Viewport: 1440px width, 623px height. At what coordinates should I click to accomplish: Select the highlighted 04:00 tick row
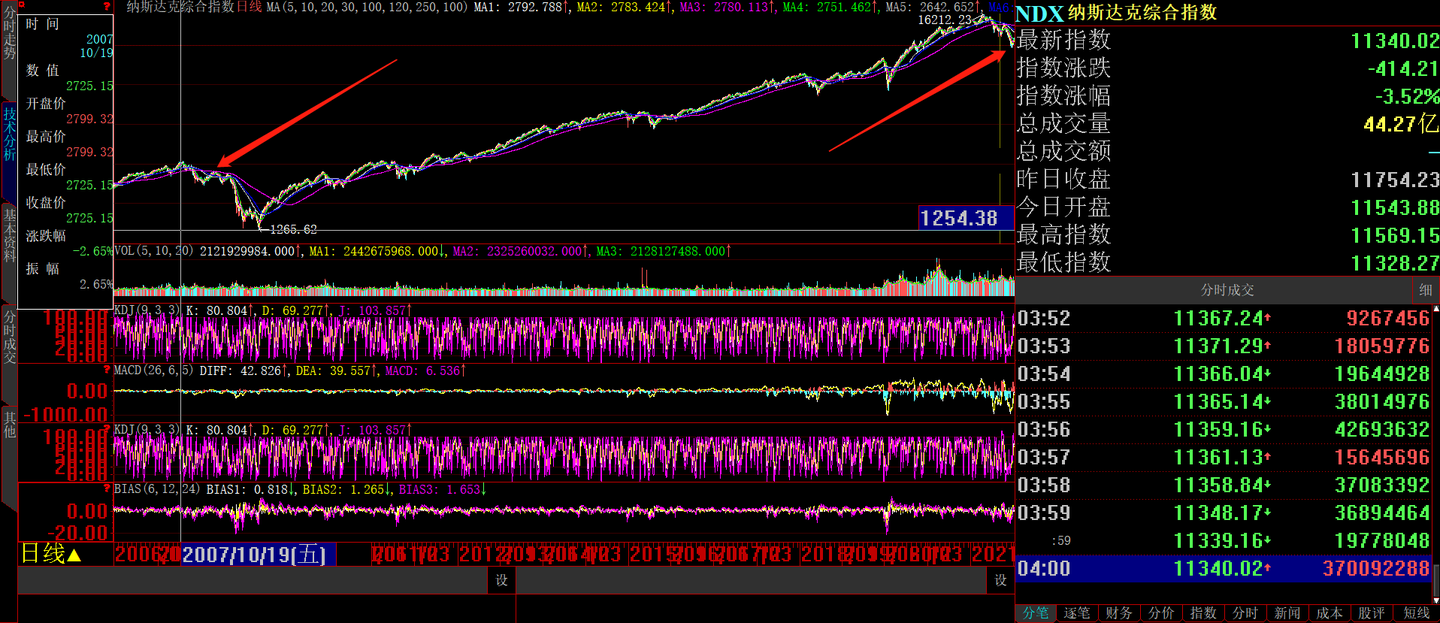coord(1223,569)
